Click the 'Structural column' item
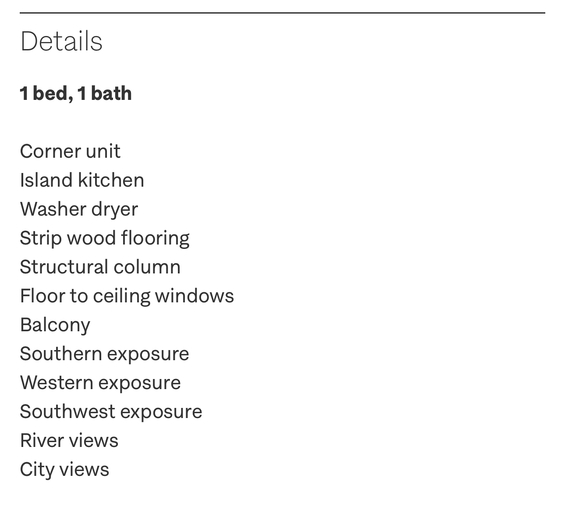The width and height of the screenshot is (565, 514). (x=100, y=267)
